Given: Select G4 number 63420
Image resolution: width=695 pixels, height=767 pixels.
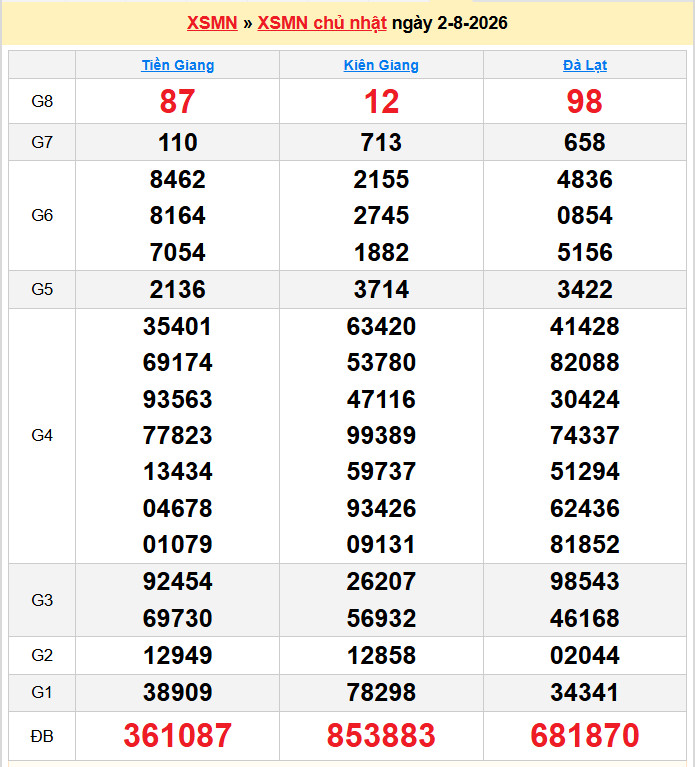Looking at the screenshot, I should (x=381, y=326).
